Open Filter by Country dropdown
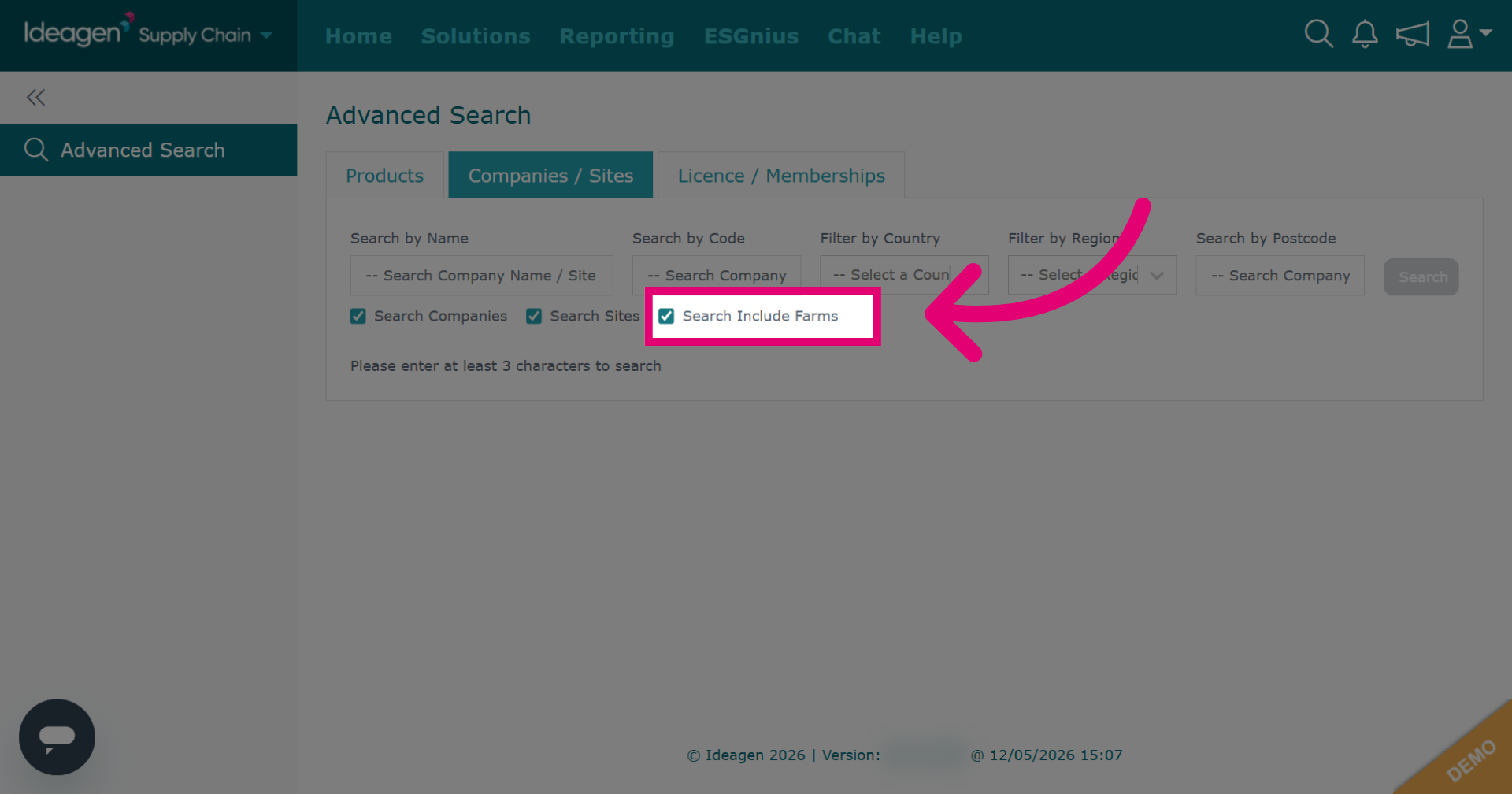 904,275
